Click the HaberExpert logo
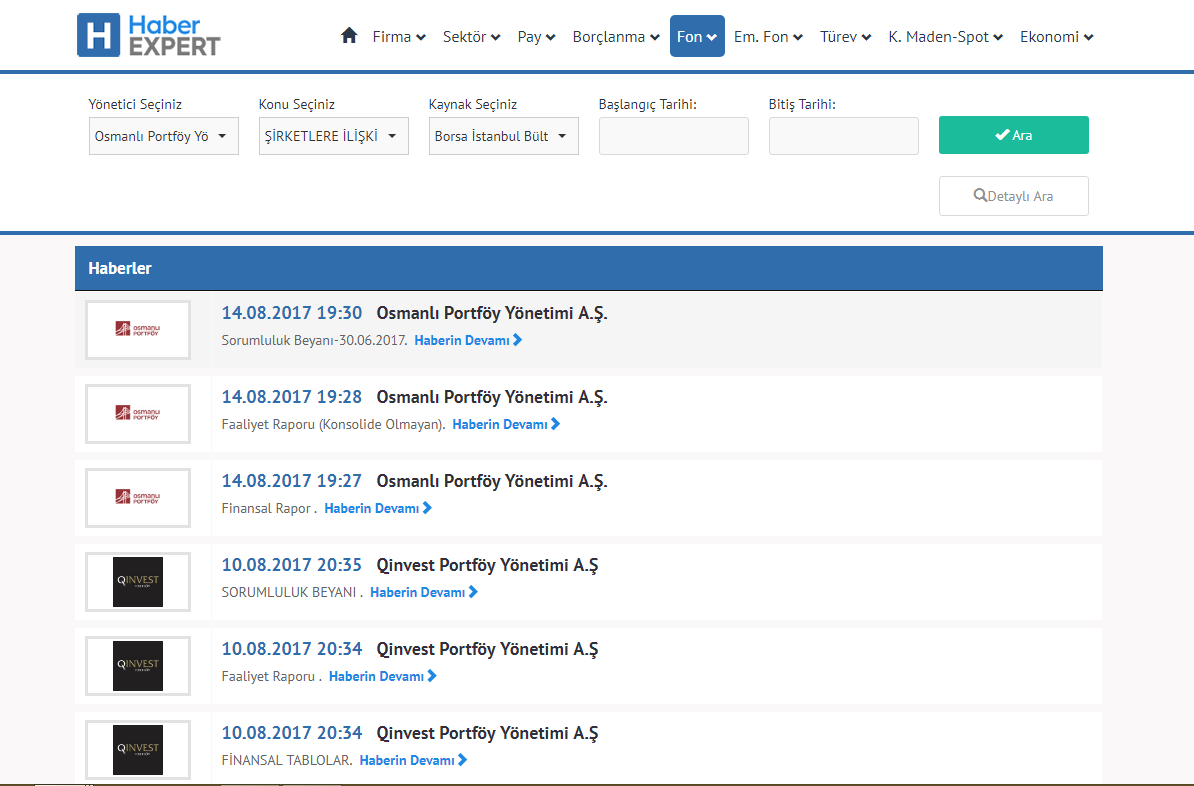1194x786 pixels. point(148,35)
